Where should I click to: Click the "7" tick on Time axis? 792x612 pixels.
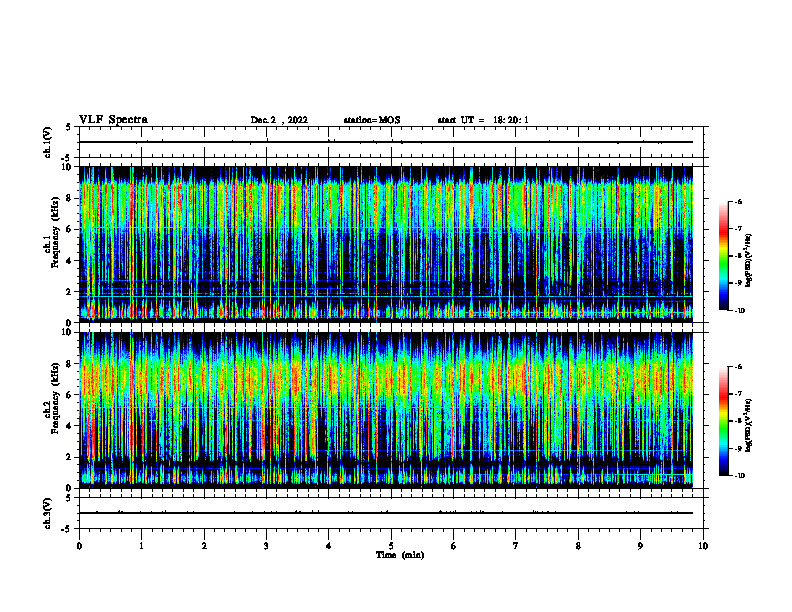pos(516,546)
